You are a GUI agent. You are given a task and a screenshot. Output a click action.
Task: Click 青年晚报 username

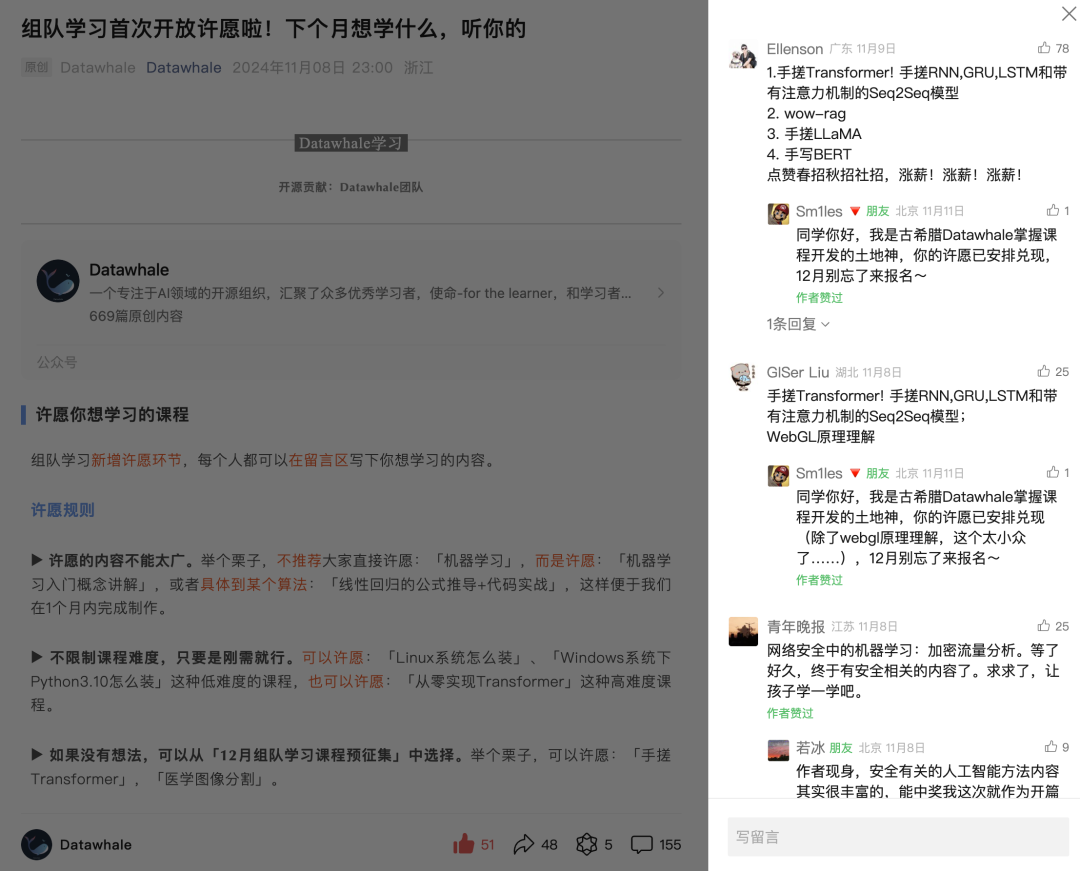(796, 627)
